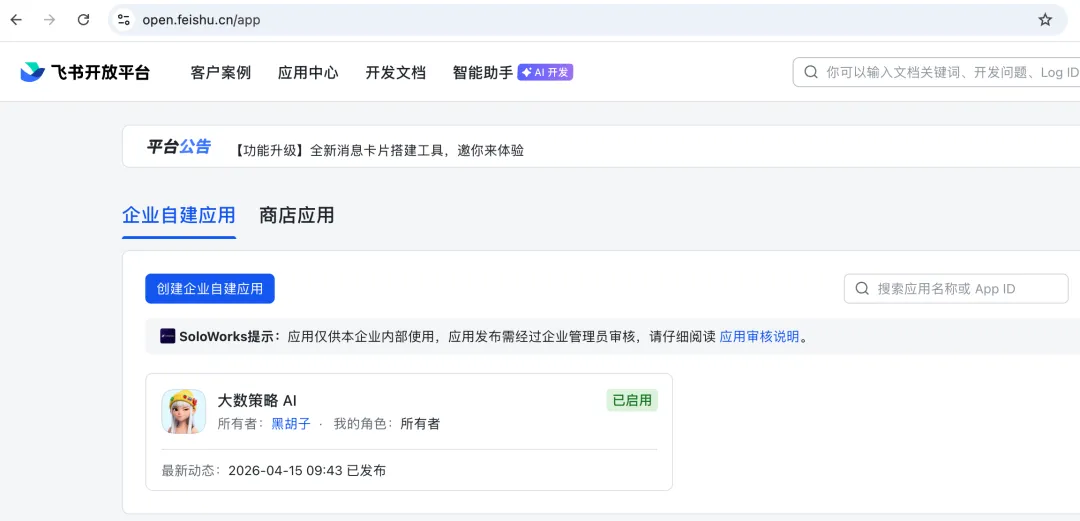Bookmark this page with the star icon
This screenshot has width=1080, height=521.
(x=1045, y=20)
